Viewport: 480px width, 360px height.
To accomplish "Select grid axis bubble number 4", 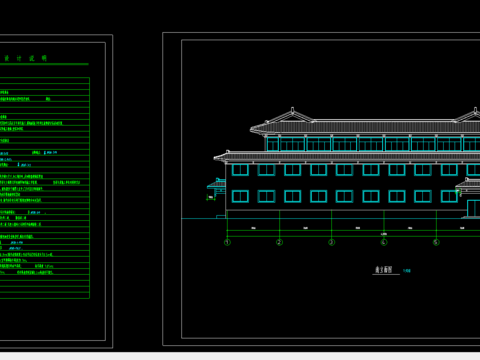I will point(384,242).
